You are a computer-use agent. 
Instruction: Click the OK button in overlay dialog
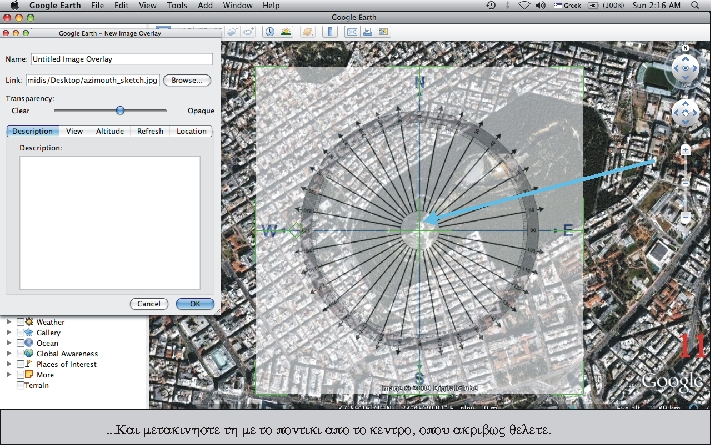[x=195, y=303]
